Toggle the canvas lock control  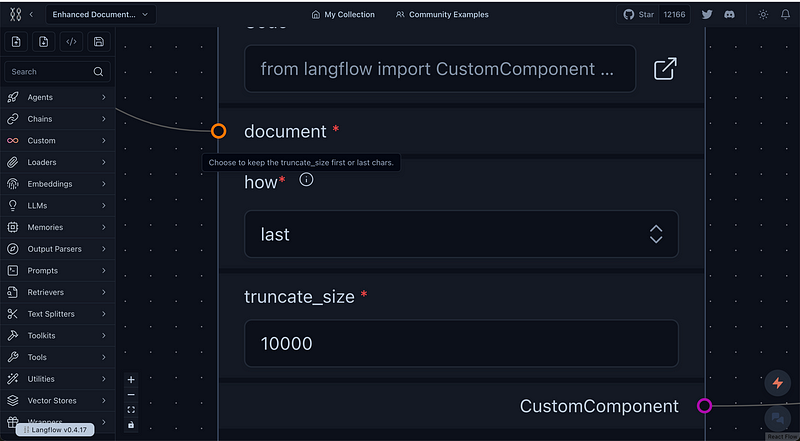click(x=131, y=425)
